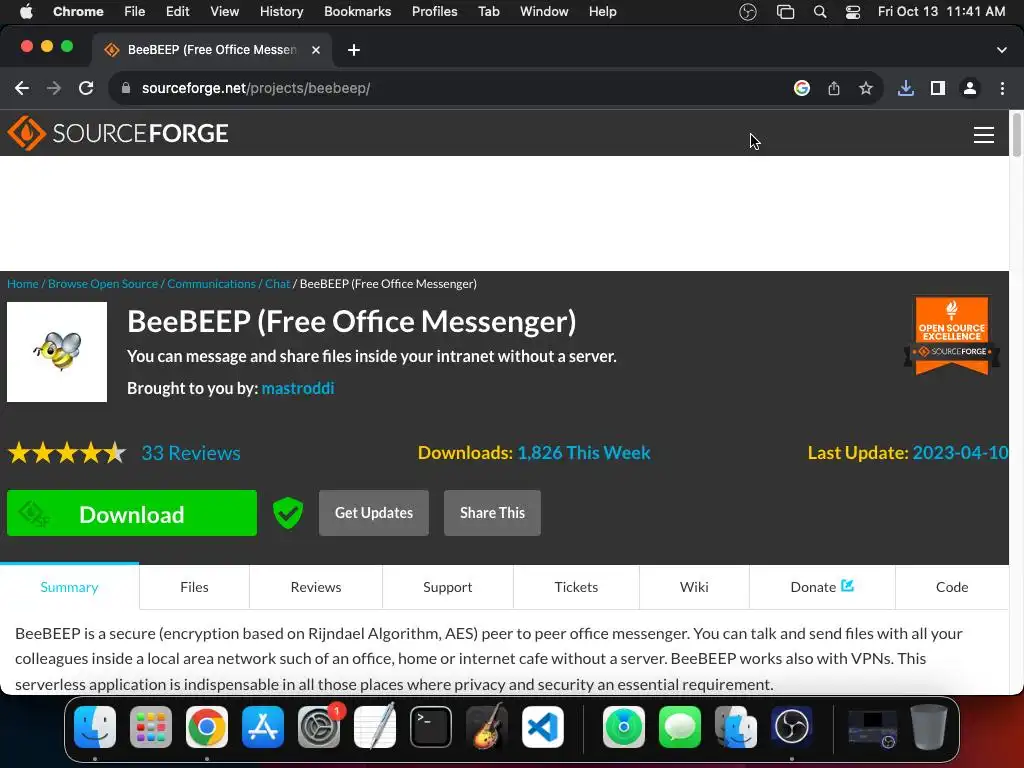Open the Bookmarks menu
The height and width of the screenshot is (768, 1024).
pos(357,12)
